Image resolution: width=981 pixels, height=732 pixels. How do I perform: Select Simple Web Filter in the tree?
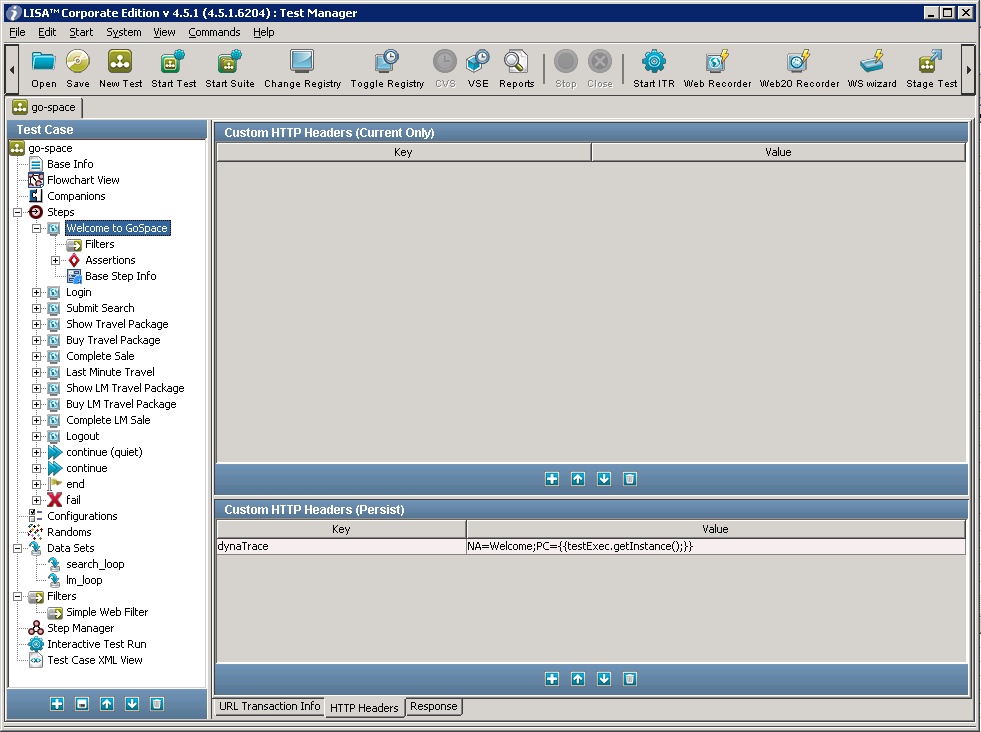point(107,613)
